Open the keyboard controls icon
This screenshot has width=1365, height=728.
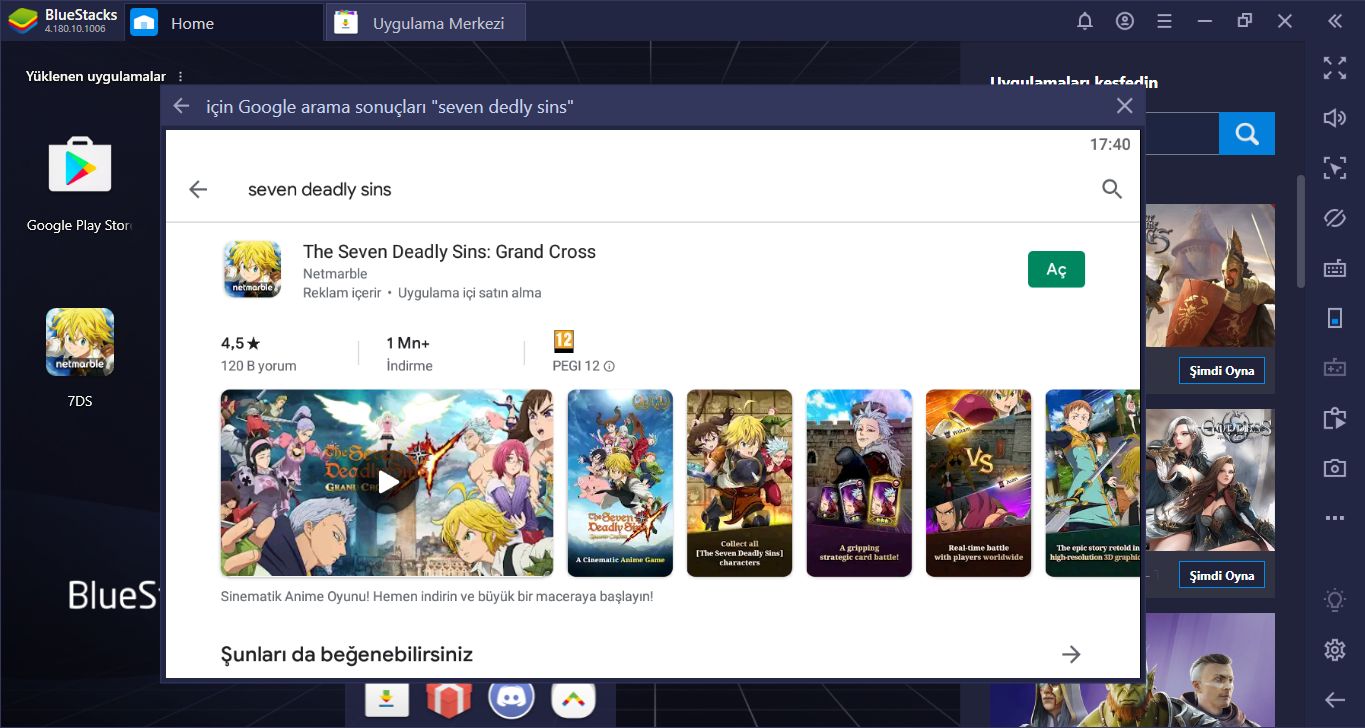click(x=1335, y=268)
